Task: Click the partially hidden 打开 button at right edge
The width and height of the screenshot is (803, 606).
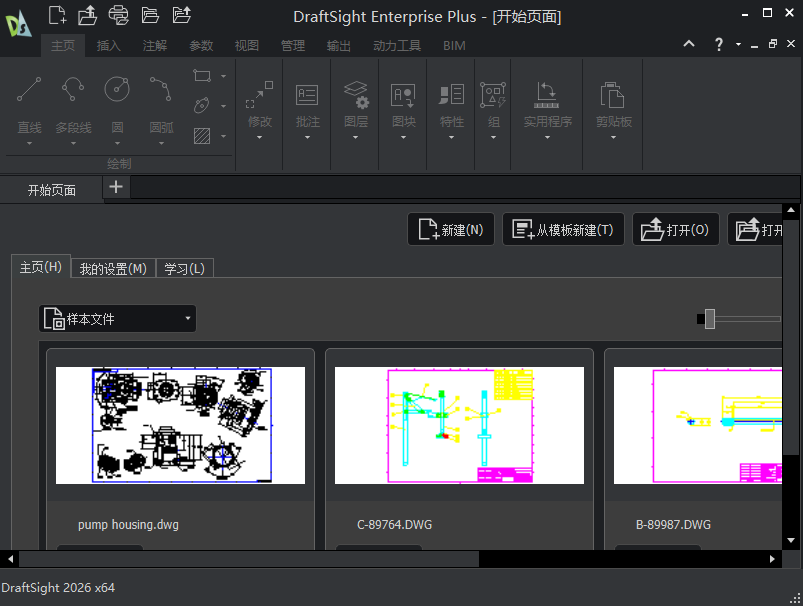Action: [x=755, y=229]
